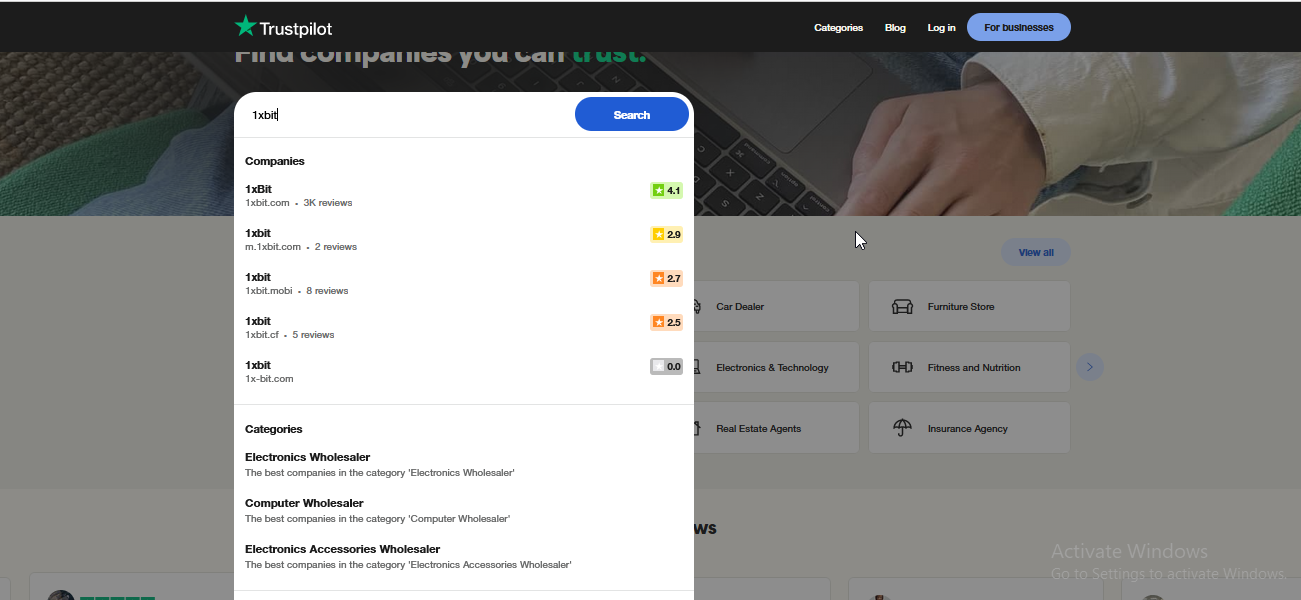The width and height of the screenshot is (1301, 600).
Task: Click the blue Search button
Action: pos(632,115)
